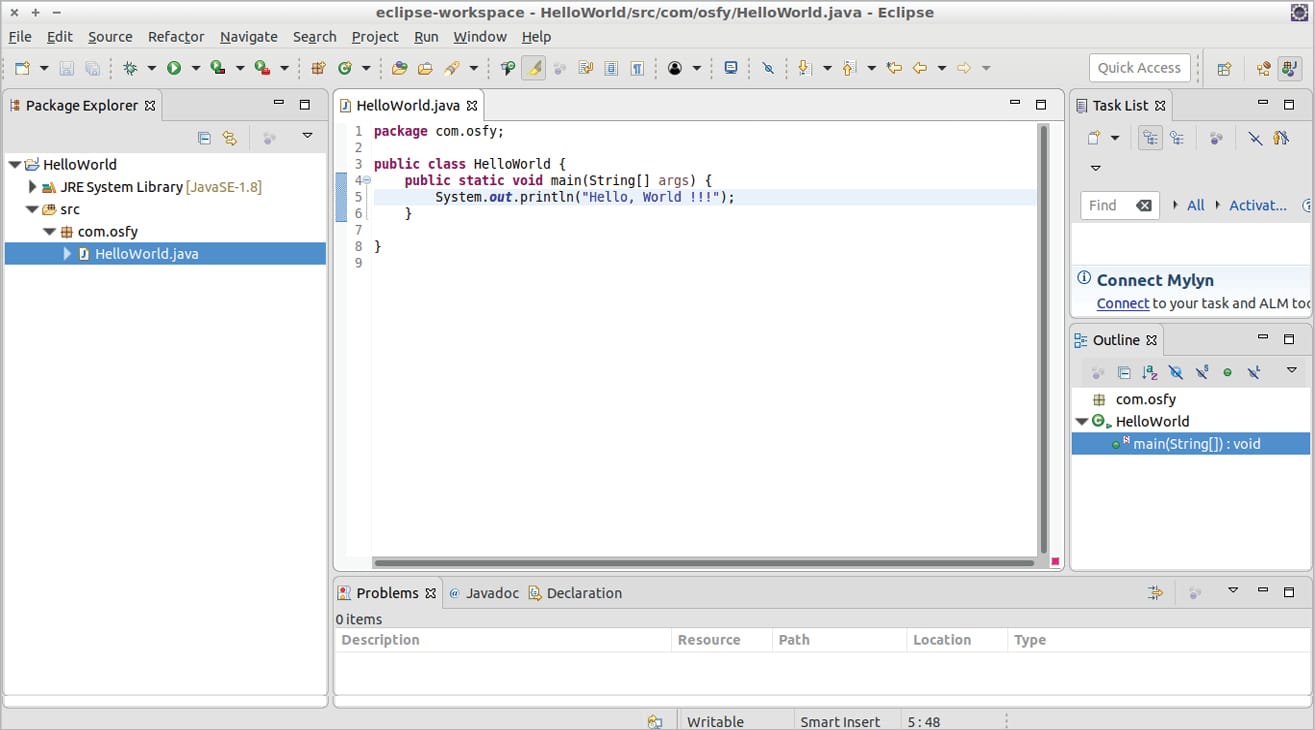Open the Run button dropdown arrow

tap(195, 68)
